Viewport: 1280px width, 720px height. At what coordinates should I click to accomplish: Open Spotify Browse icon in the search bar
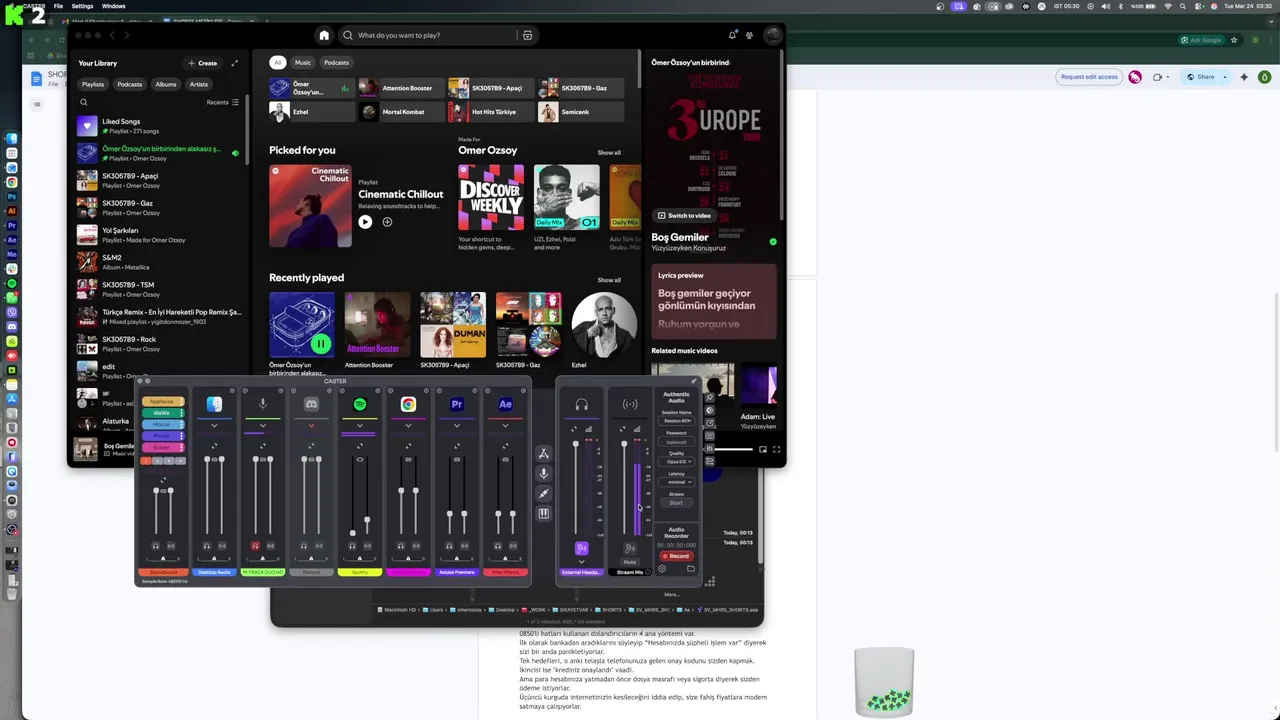tap(527, 35)
